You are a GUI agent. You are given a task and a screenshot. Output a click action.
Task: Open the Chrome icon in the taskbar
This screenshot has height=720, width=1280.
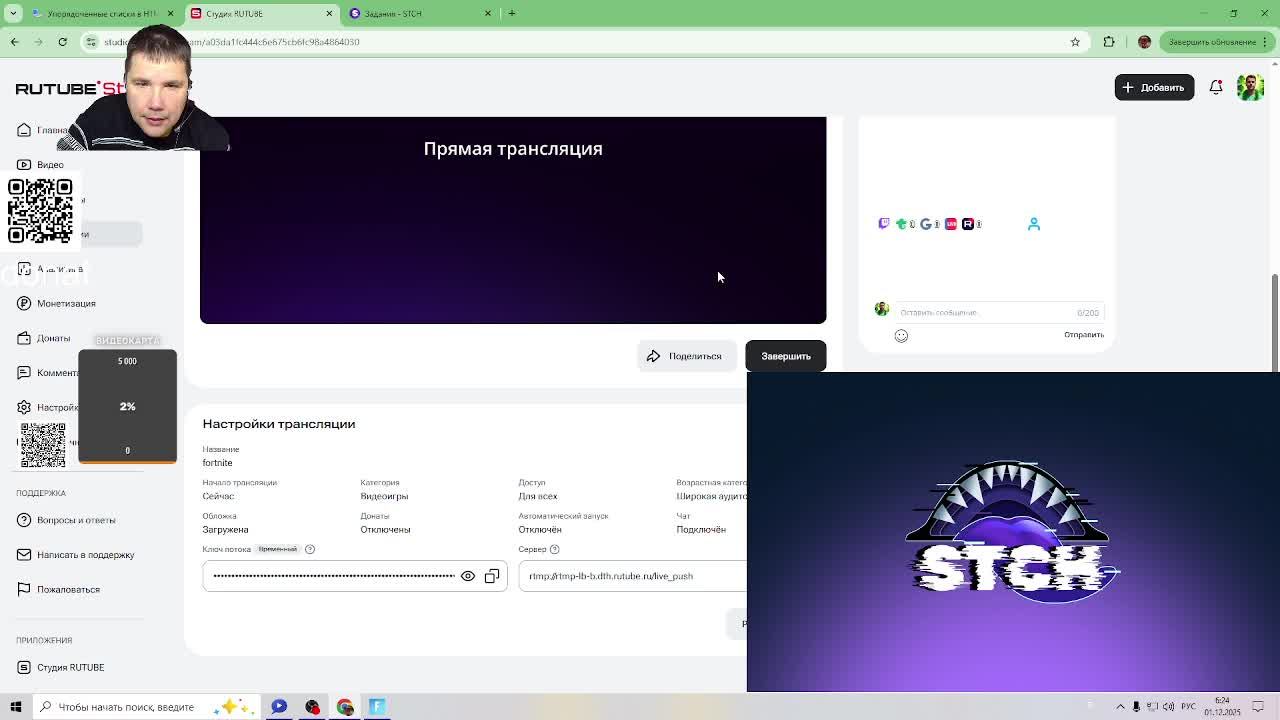(x=345, y=707)
